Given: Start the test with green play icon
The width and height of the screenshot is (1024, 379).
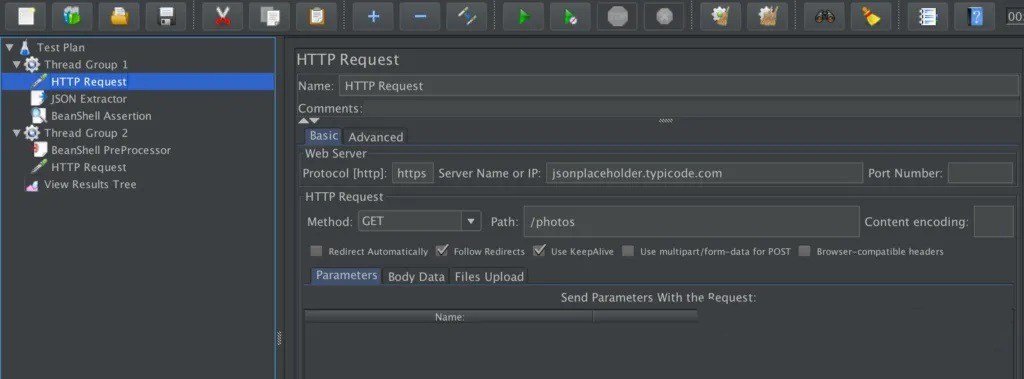Looking at the screenshot, I should [x=523, y=16].
